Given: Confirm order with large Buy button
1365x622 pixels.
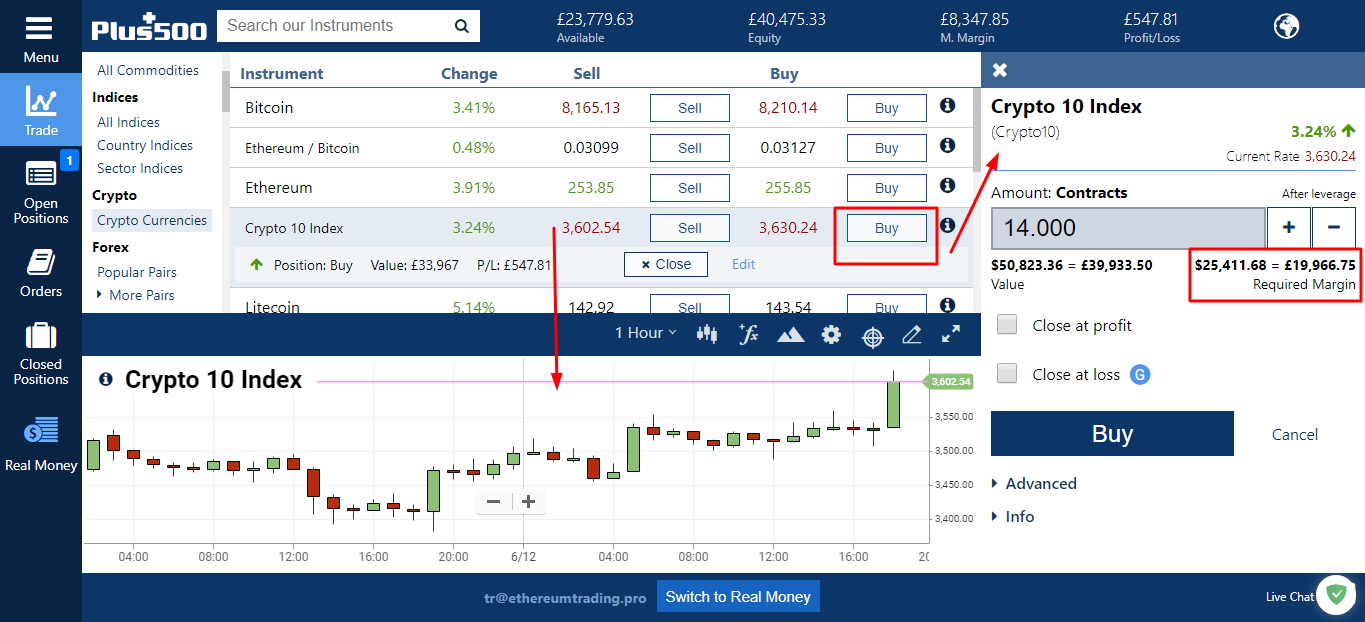Looking at the screenshot, I should [1112, 434].
